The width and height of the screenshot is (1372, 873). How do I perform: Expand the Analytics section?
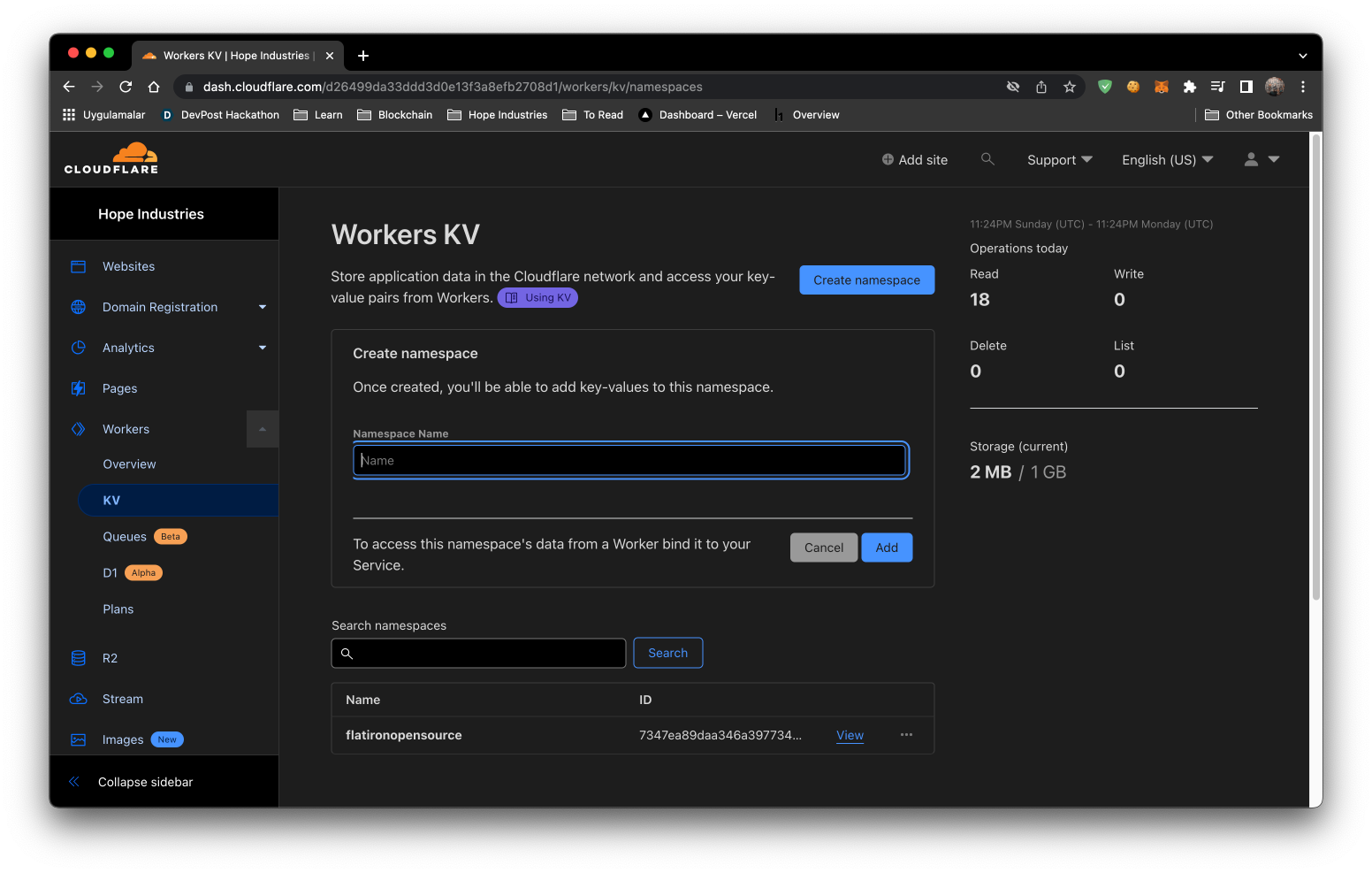click(x=263, y=348)
